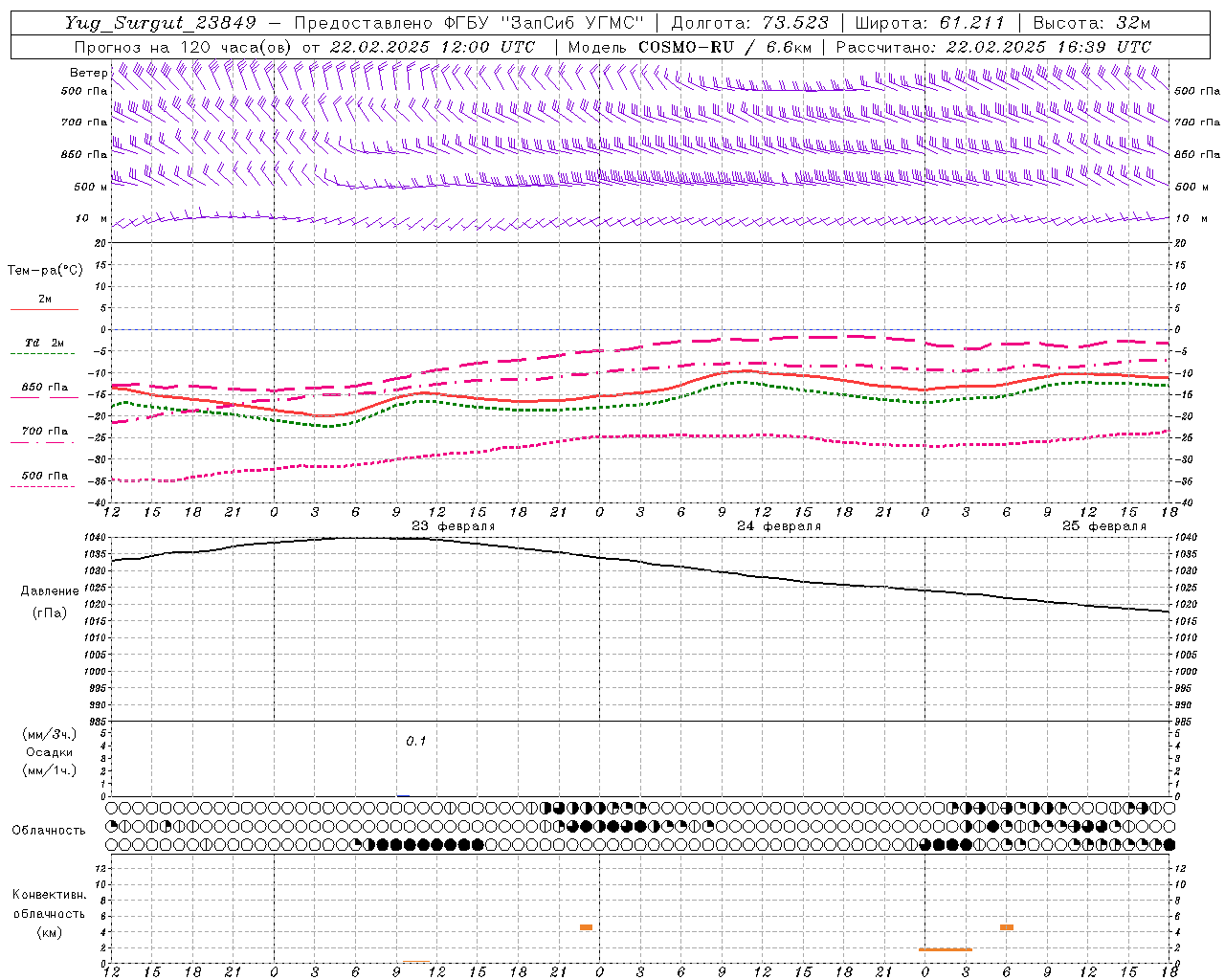Click the (мм/3ч.) precipitation unit label
This screenshot has width=1225, height=980.
[50, 734]
